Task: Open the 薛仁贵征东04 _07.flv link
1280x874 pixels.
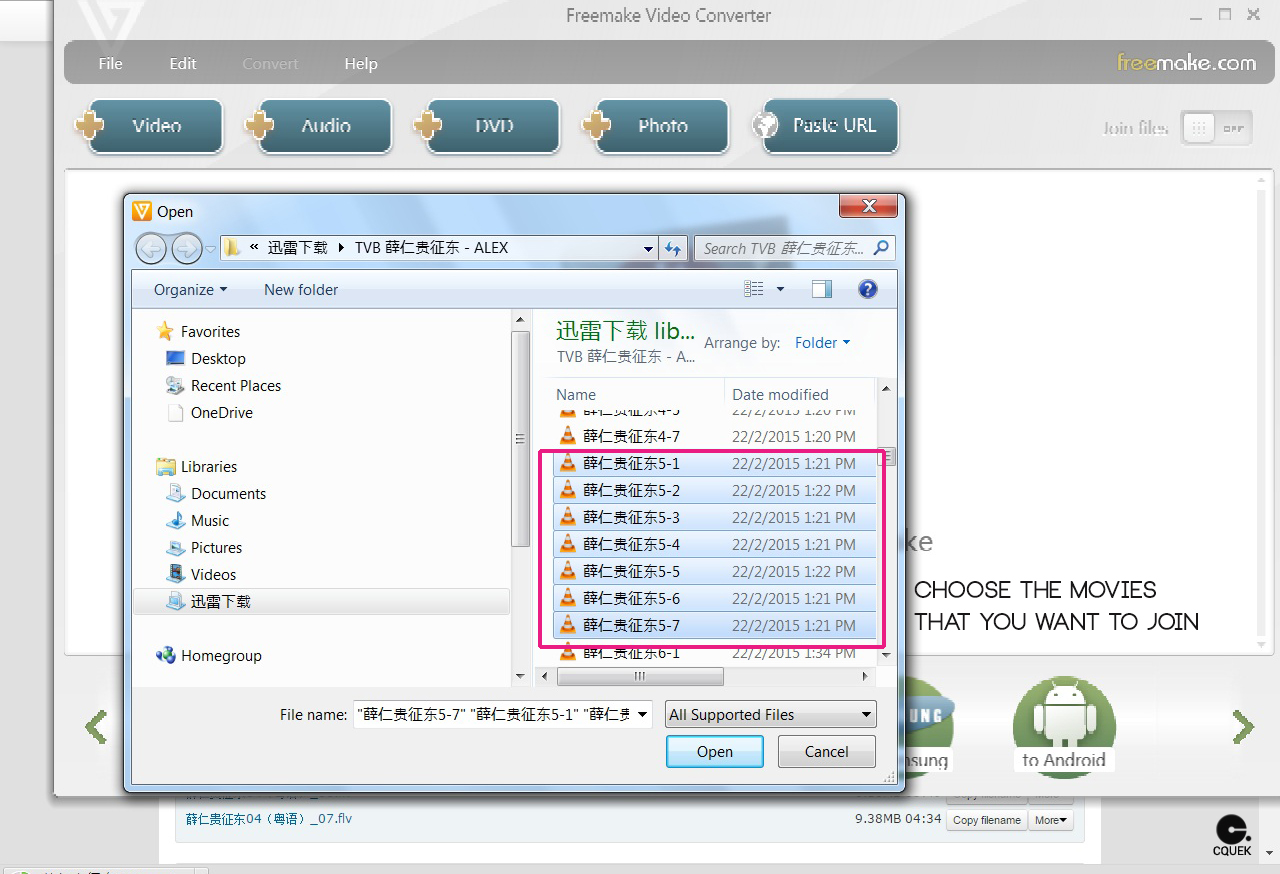Action: point(269,819)
